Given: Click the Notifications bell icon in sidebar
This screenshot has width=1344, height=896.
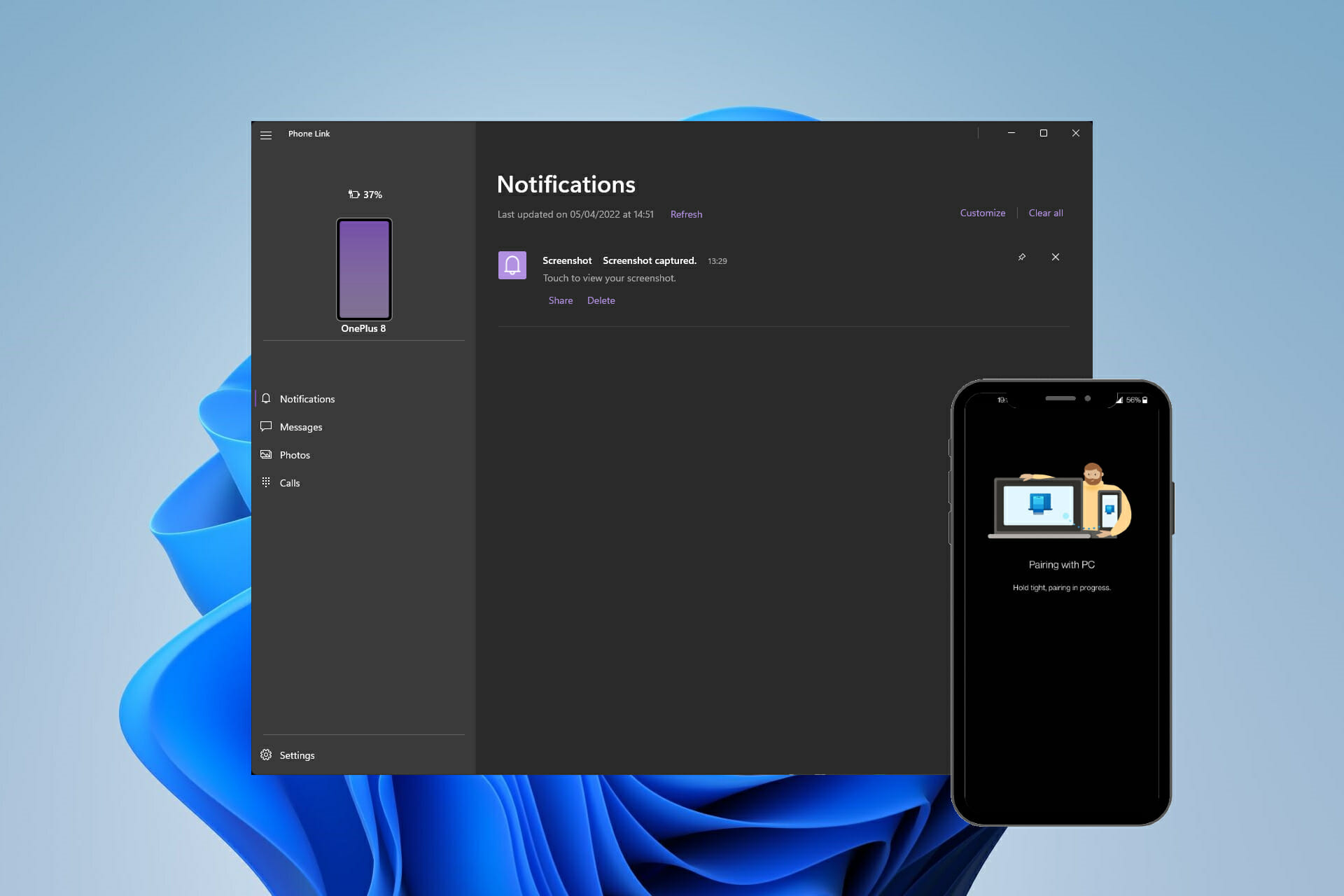Looking at the screenshot, I should point(266,398).
